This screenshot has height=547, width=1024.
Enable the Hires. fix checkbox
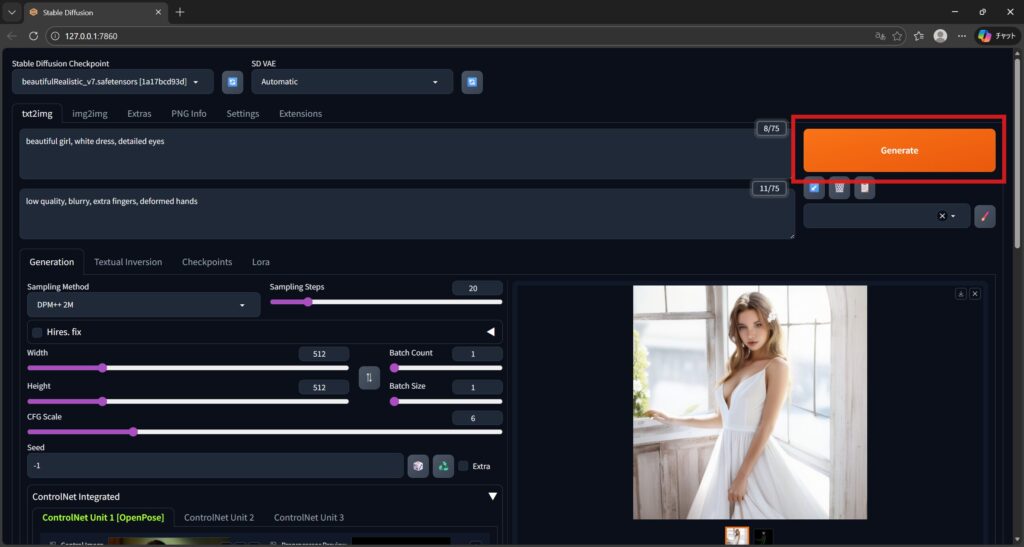(x=38, y=332)
